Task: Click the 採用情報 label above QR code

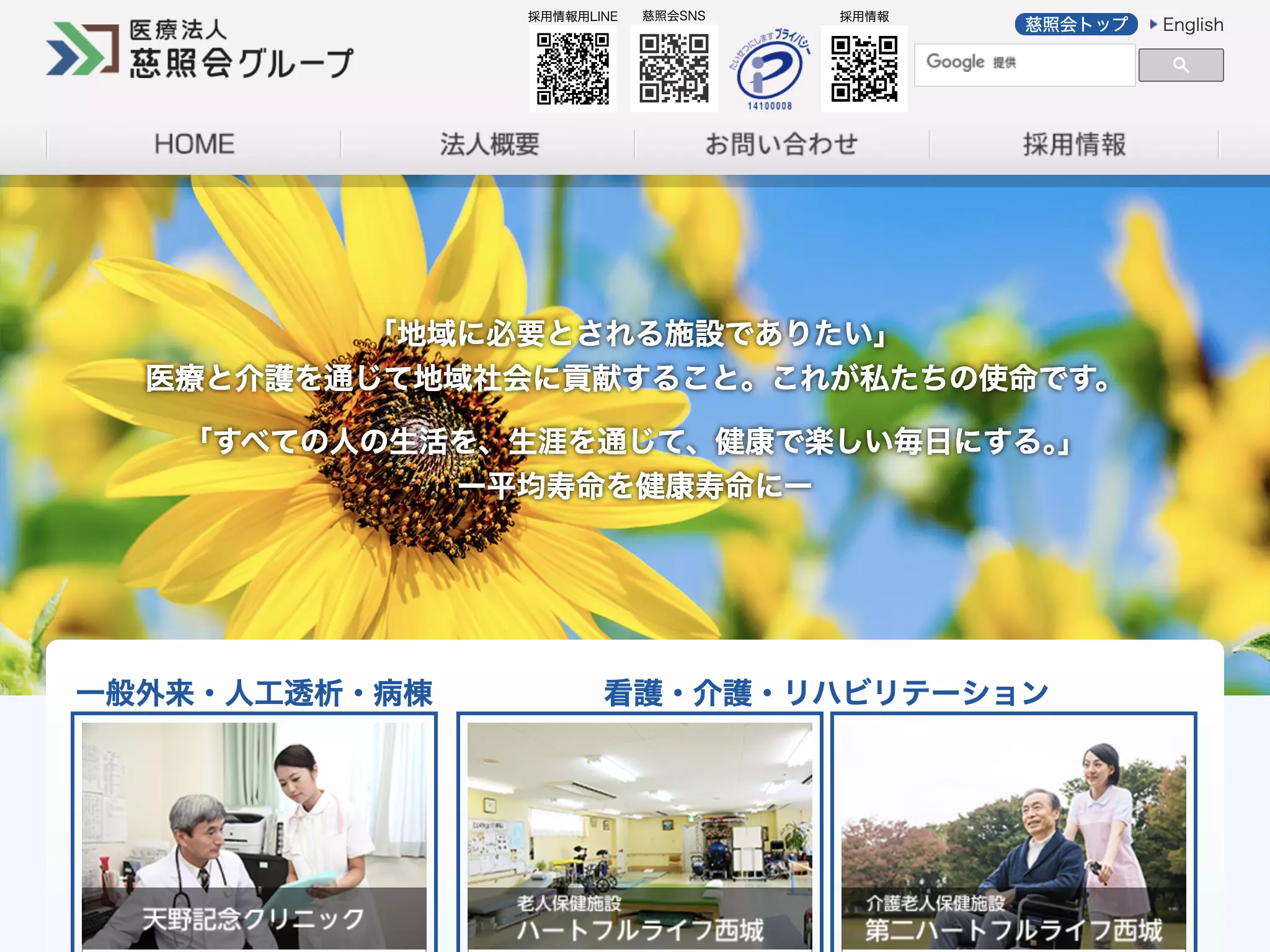Action: click(864, 17)
